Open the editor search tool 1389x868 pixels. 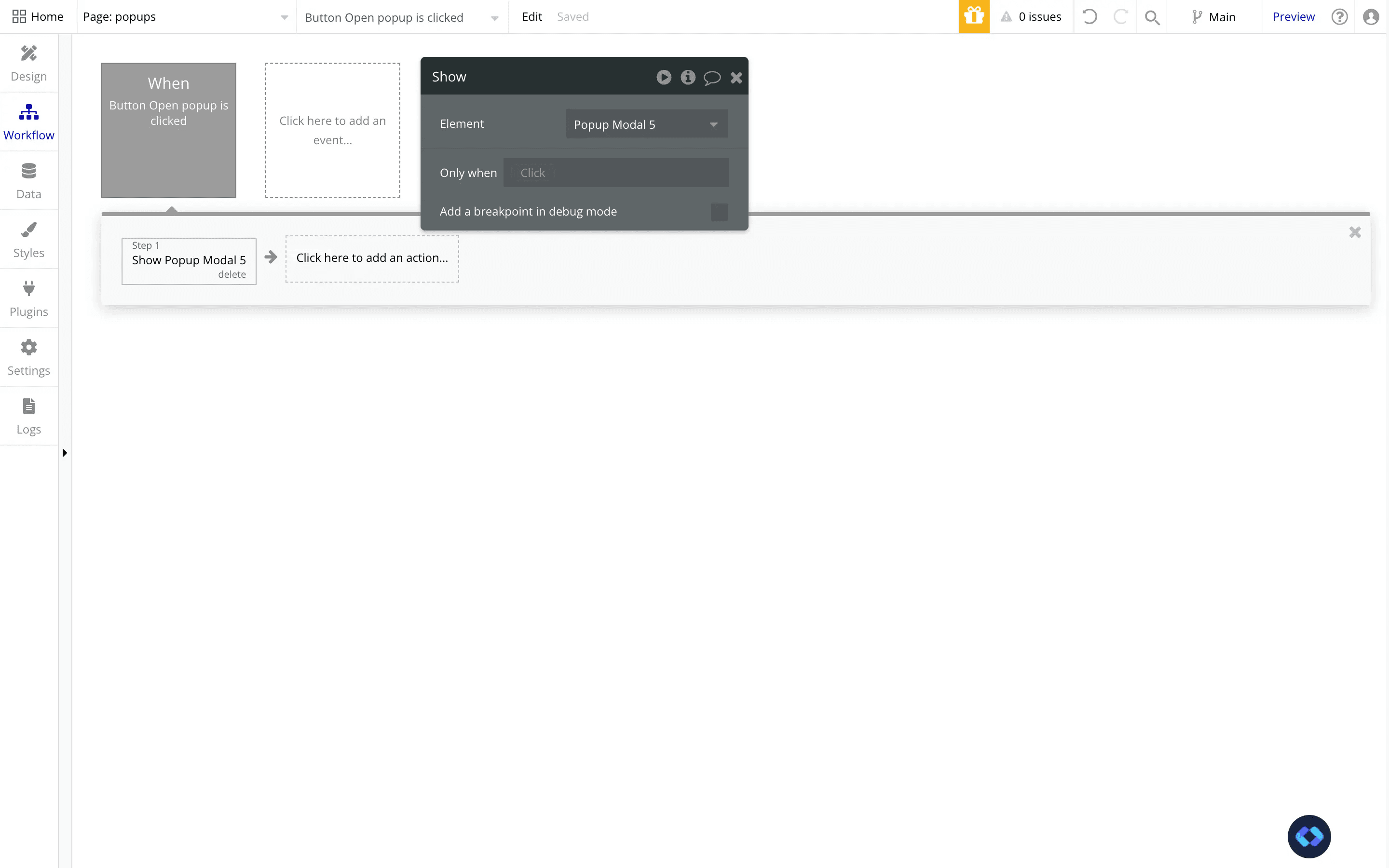(x=1153, y=17)
